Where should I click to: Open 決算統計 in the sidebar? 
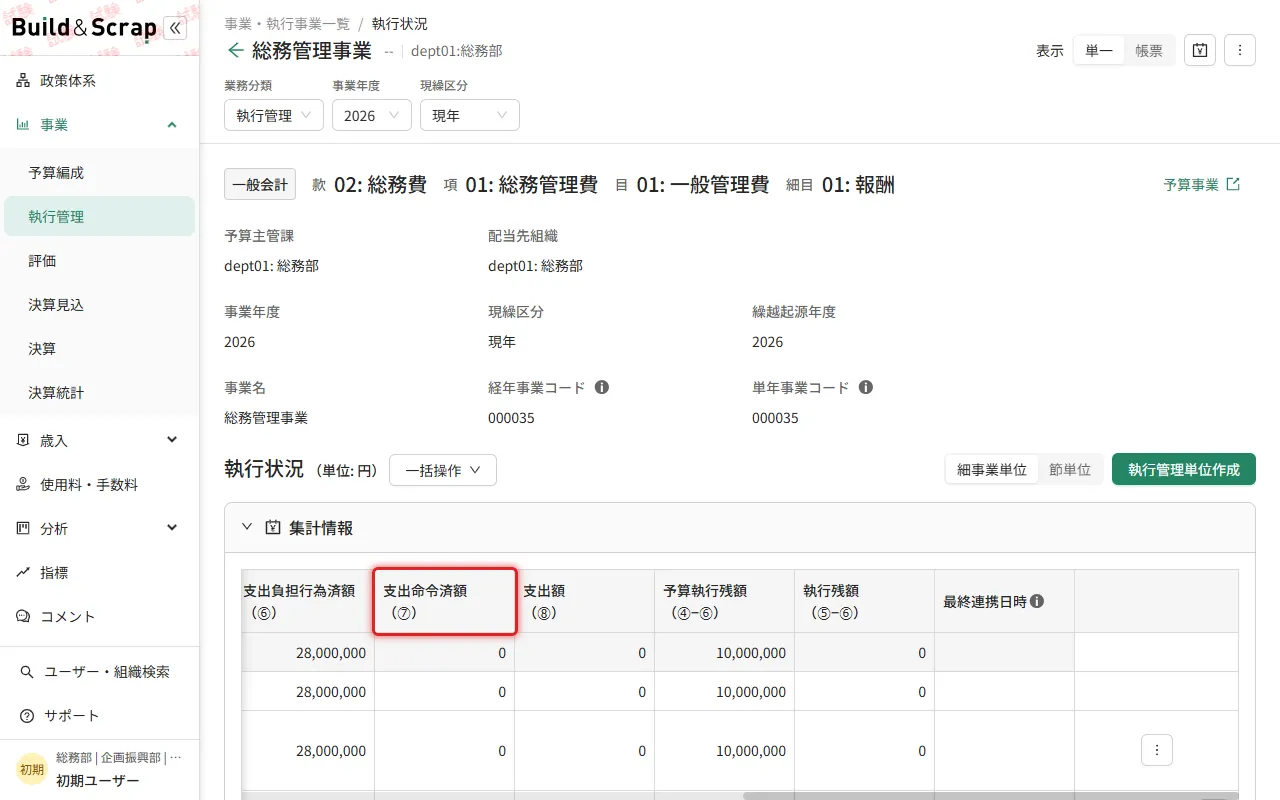pyautogui.click(x=99, y=393)
